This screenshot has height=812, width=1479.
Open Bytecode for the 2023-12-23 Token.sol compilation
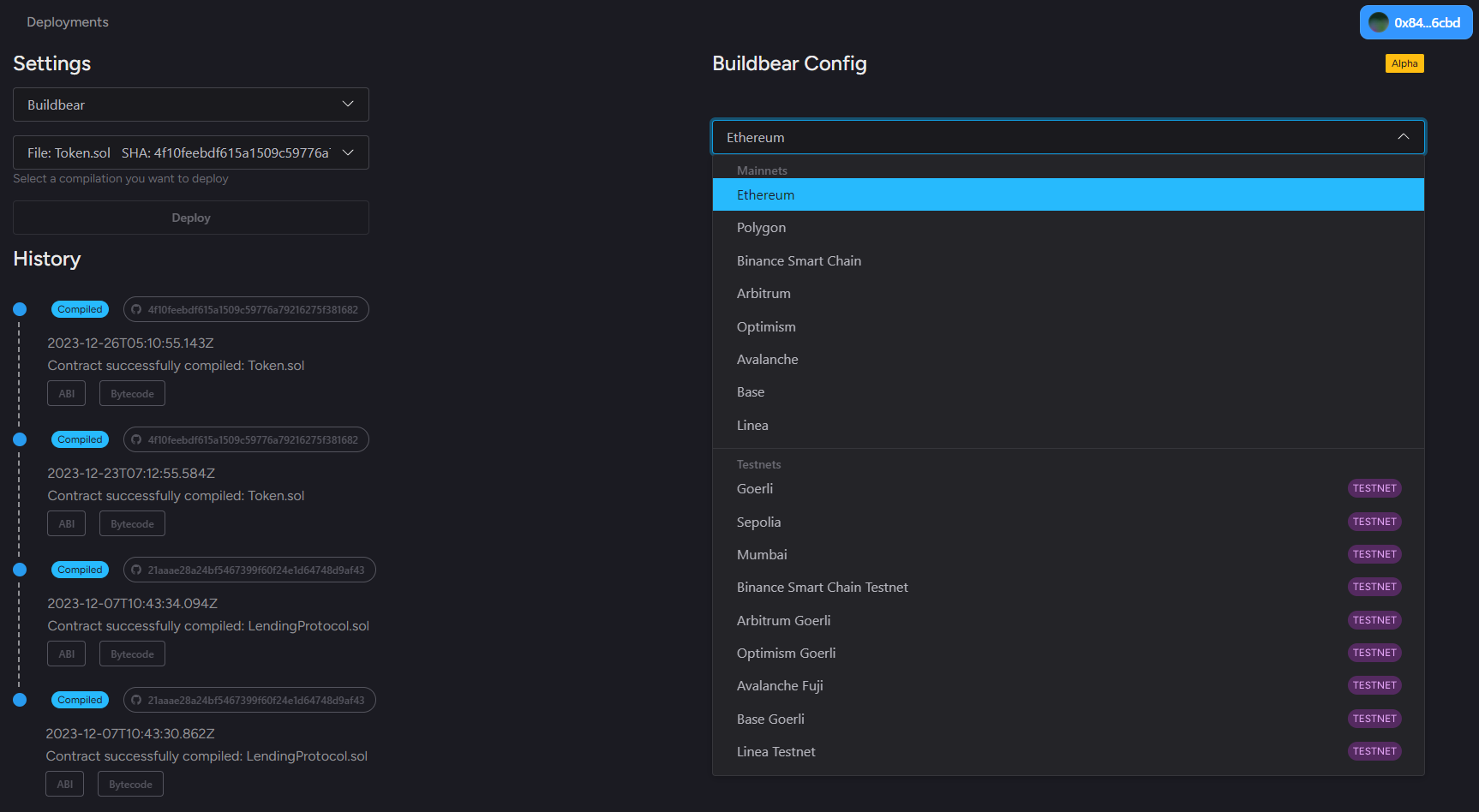(x=132, y=523)
